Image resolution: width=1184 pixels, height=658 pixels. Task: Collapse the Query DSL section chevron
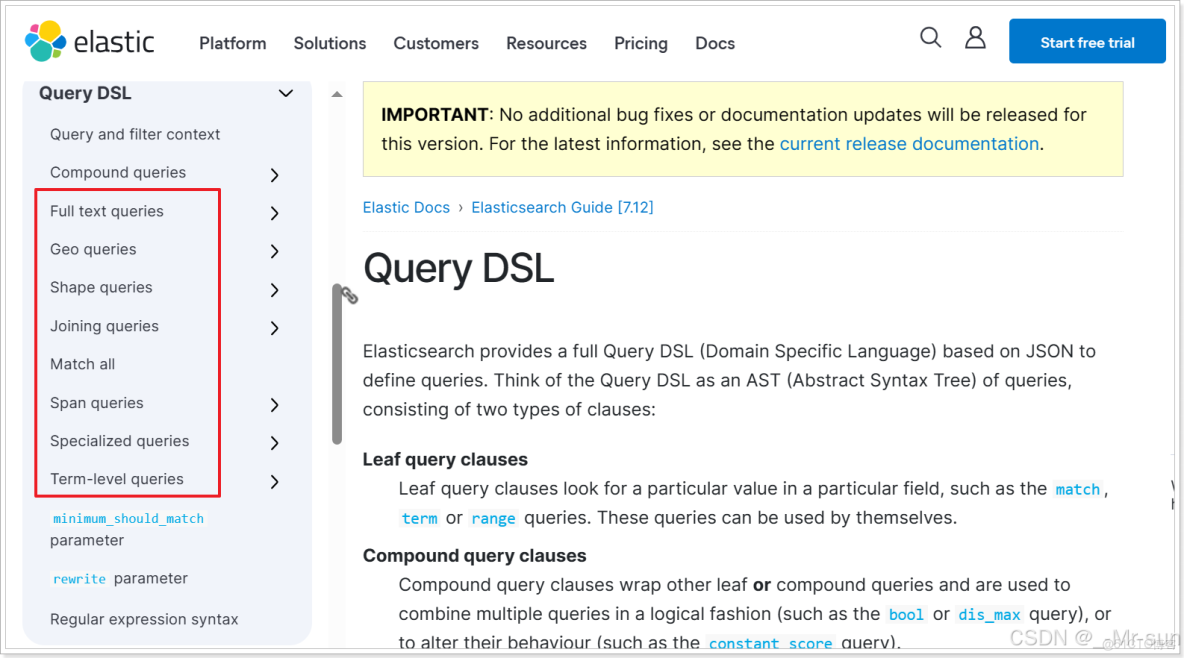(286, 93)
